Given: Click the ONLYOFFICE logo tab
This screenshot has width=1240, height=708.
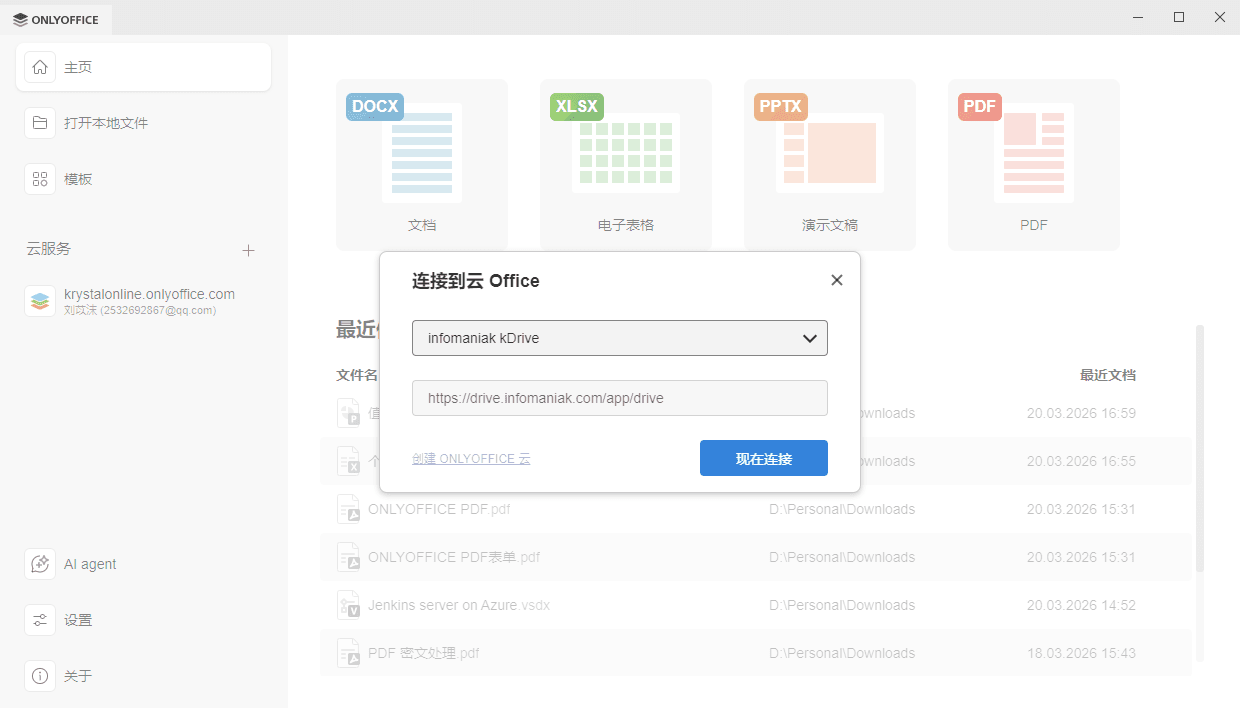Looking at the screenshot, I should tap(56, 18).
